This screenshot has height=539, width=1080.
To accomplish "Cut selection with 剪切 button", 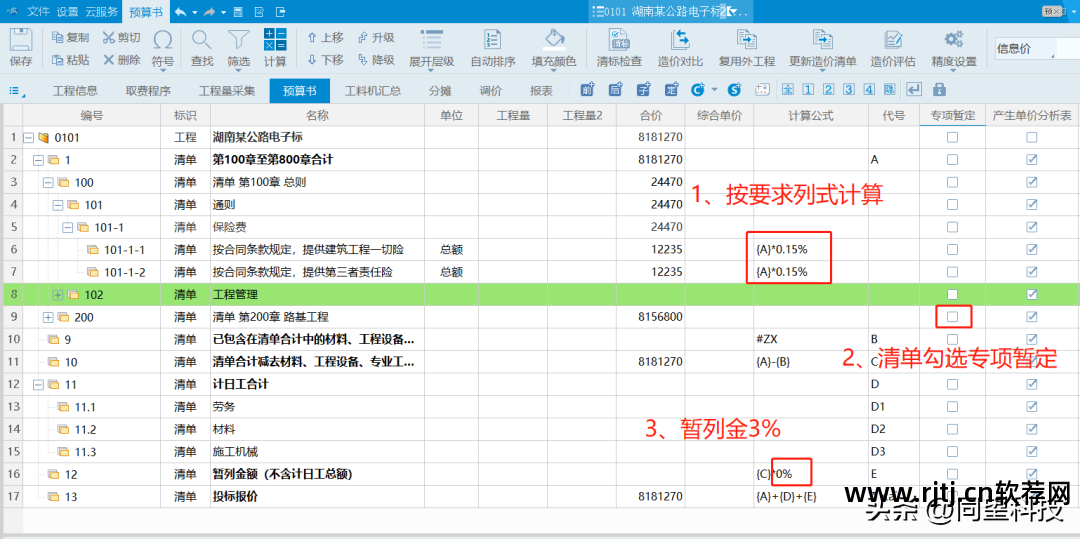I will (x=121, y=37).
